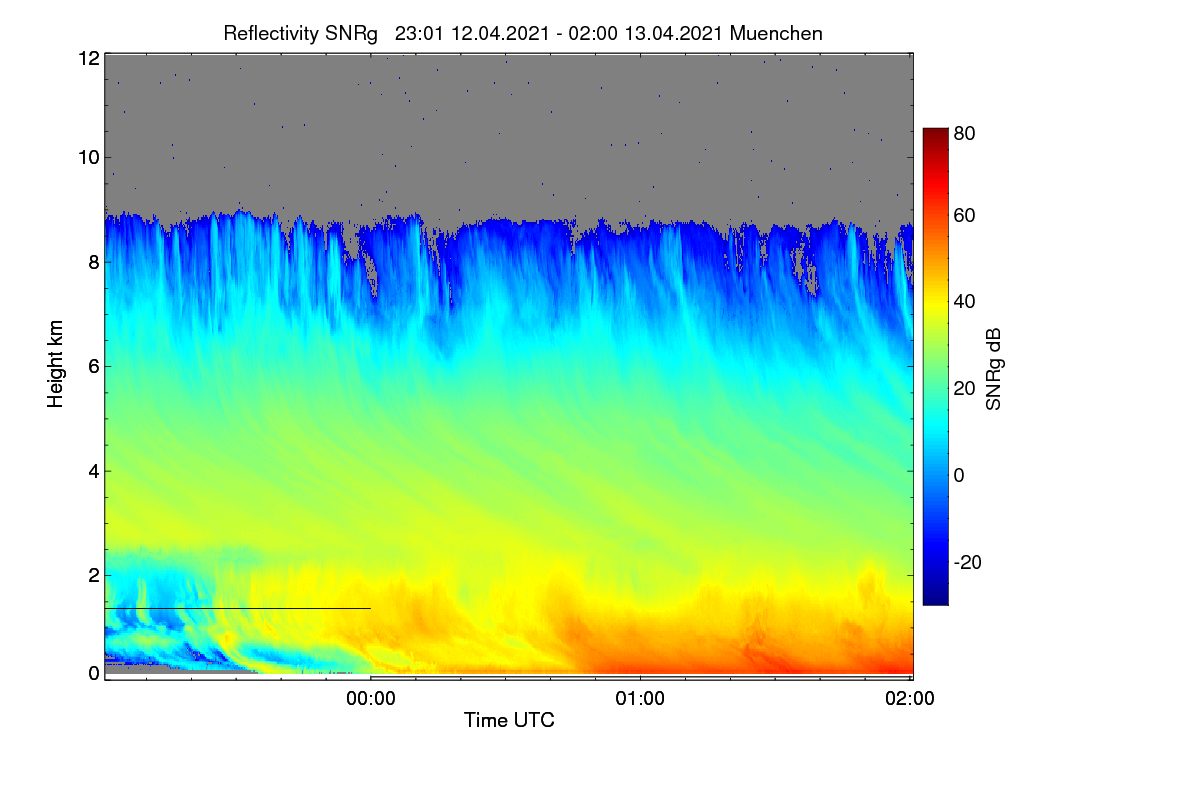Click the colorbar value '80'
This screenshot has height=800, width=1200.
coord(965,132)
